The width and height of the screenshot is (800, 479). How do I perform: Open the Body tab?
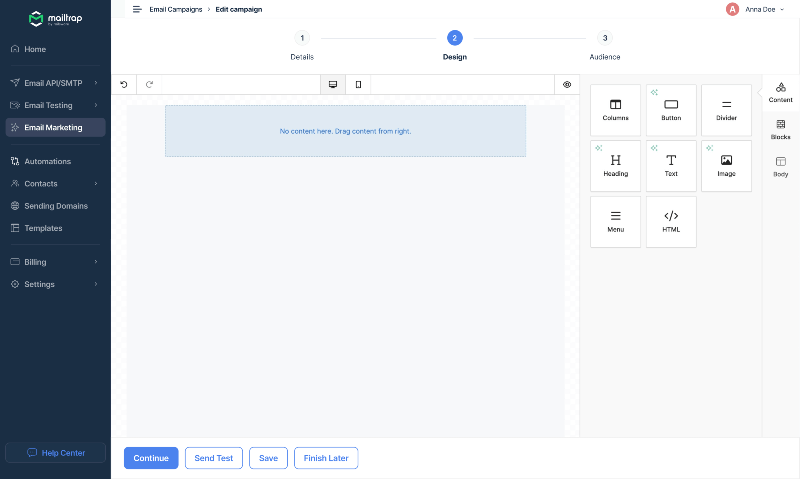tap(780, 166)
